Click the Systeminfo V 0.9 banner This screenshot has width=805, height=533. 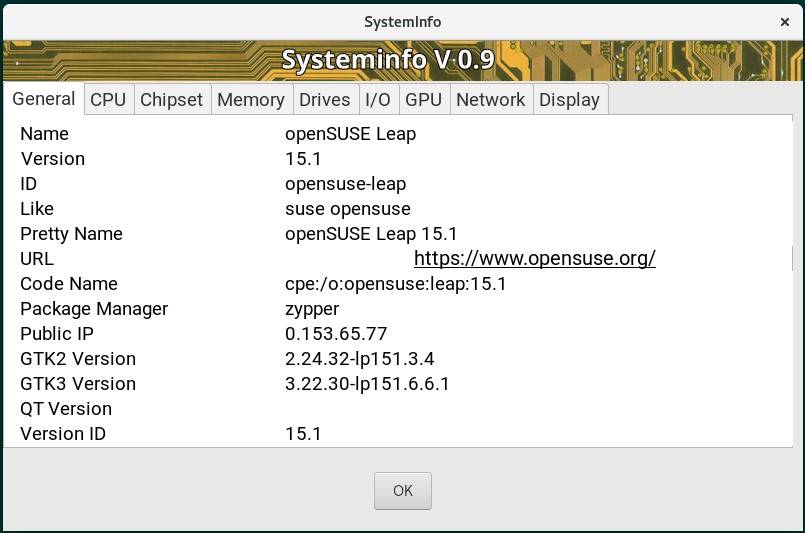[x=387, y=60]
